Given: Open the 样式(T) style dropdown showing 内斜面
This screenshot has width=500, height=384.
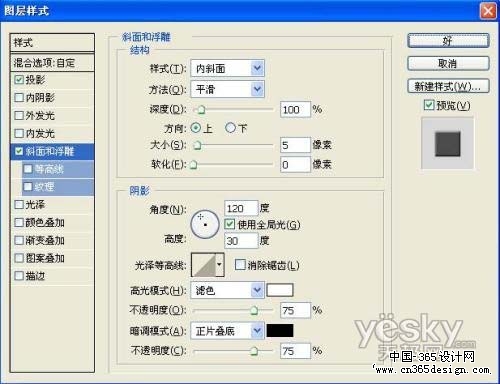Looking at the screenshot, I should (228, 69).
